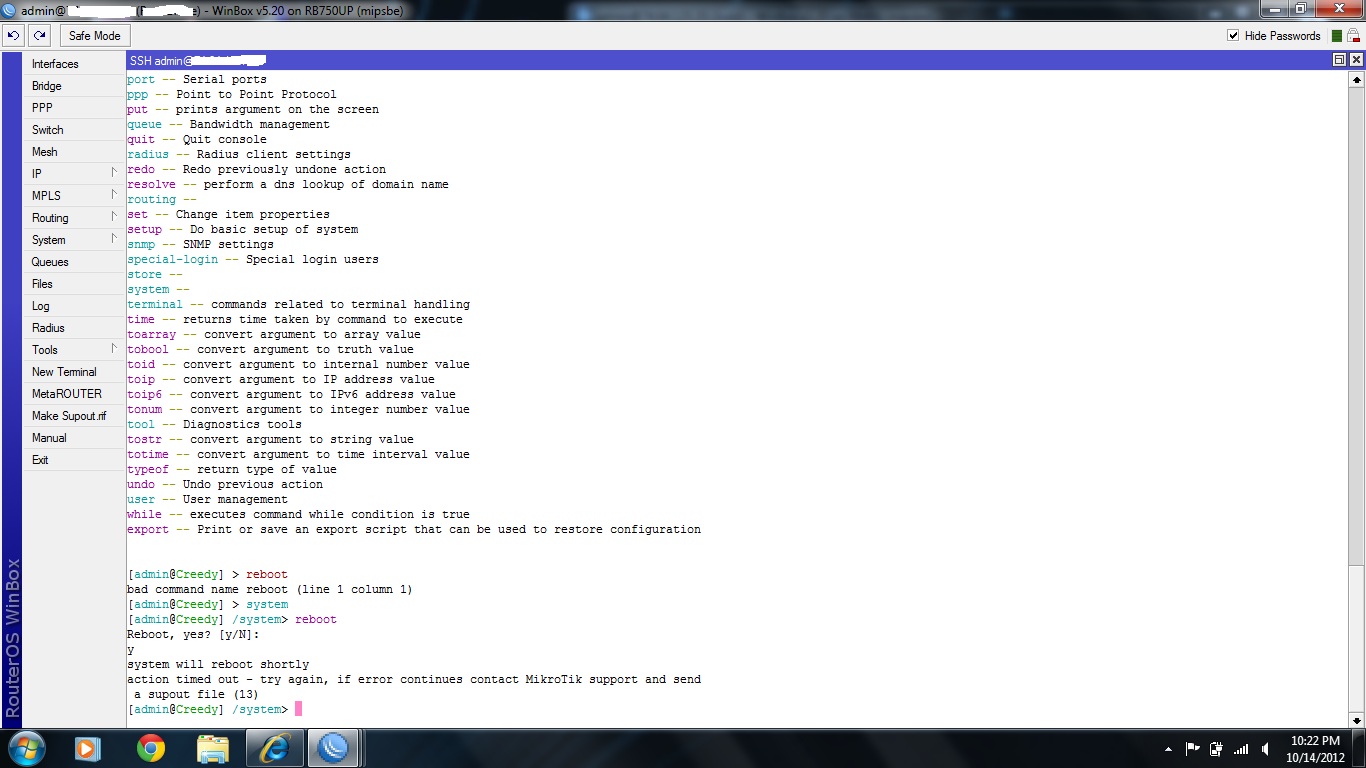Click the "a supout file (13)" line
The height and width of the screenshot is (768, 1366).
[x=196, y=694]
